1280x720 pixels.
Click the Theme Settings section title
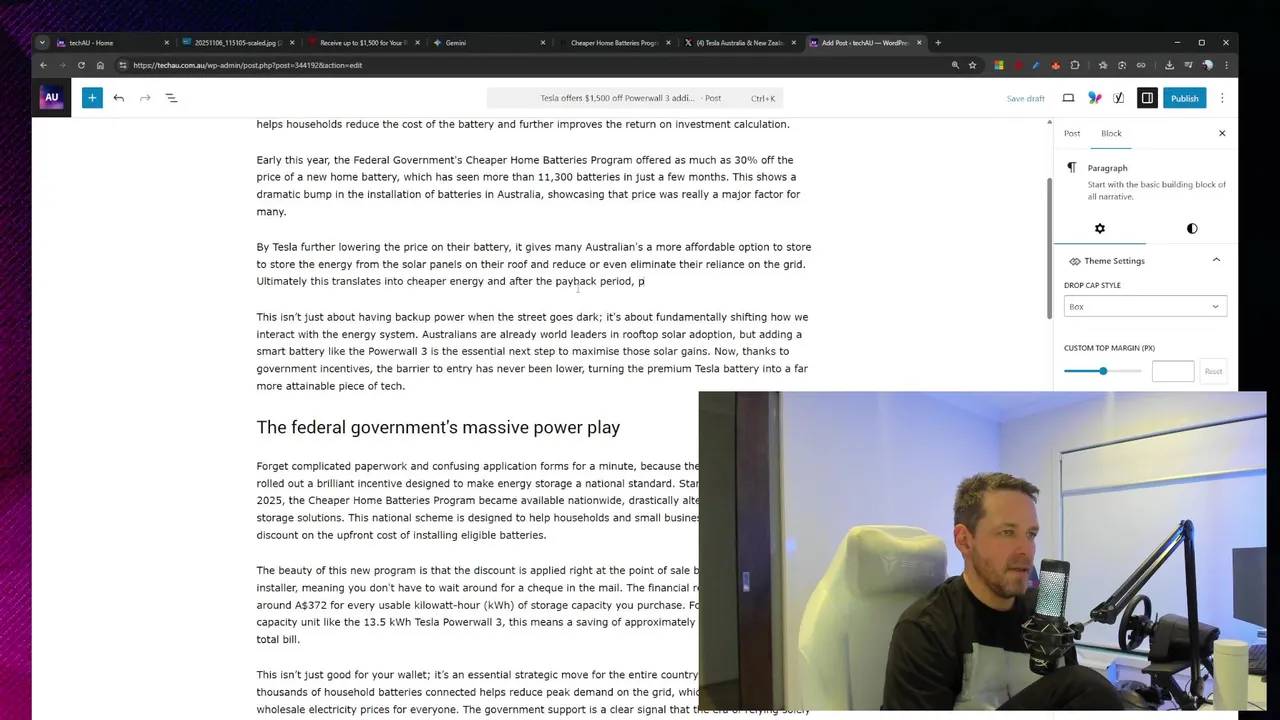pos(1114,261)
